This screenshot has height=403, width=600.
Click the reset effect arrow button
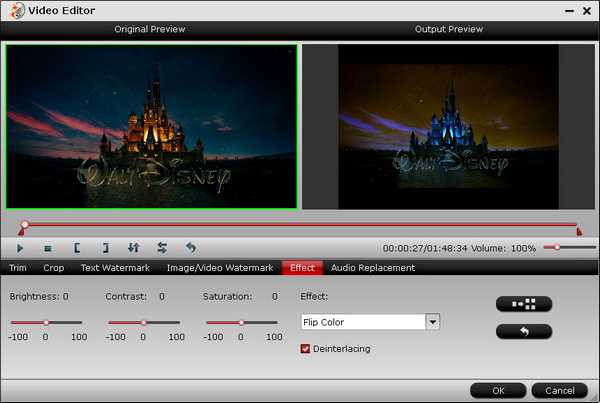[524, 331]
